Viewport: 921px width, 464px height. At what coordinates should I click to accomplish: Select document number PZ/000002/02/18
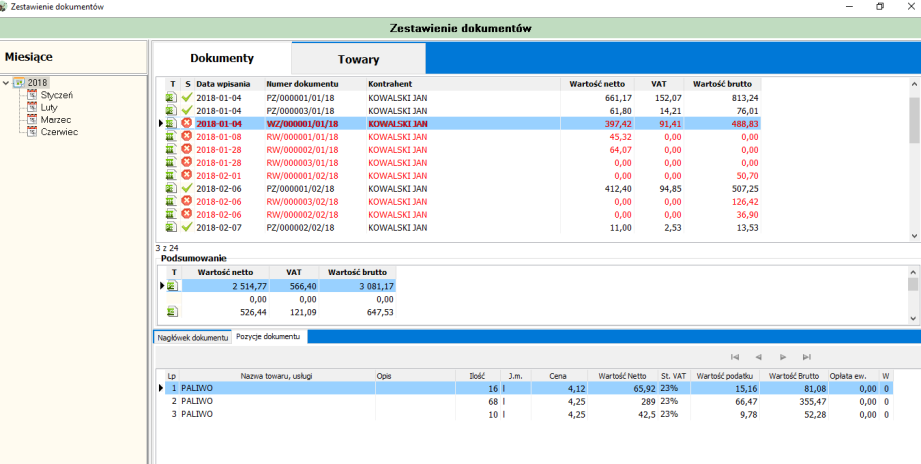point(300,227)
